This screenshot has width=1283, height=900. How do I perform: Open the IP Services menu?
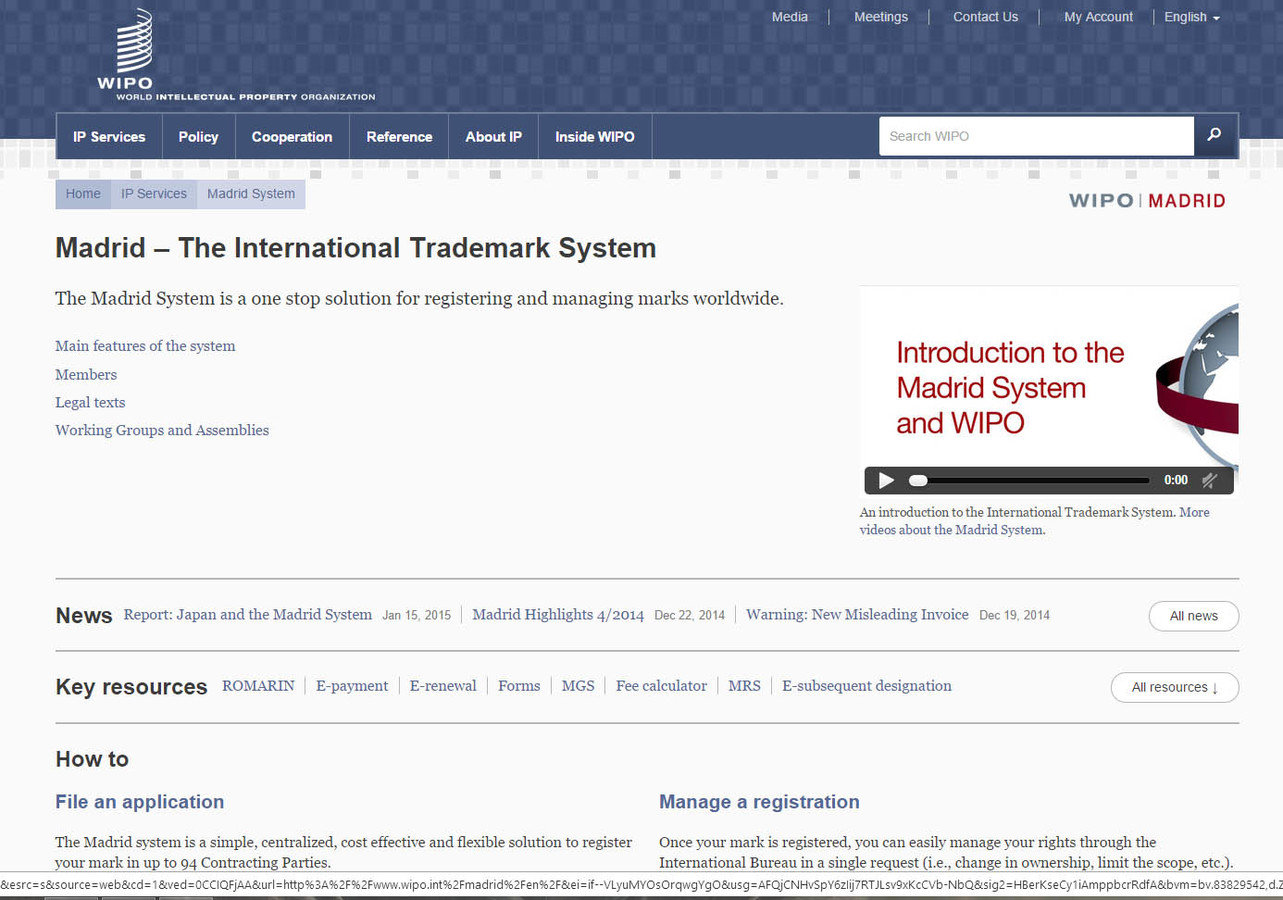(x=109, y=137)
